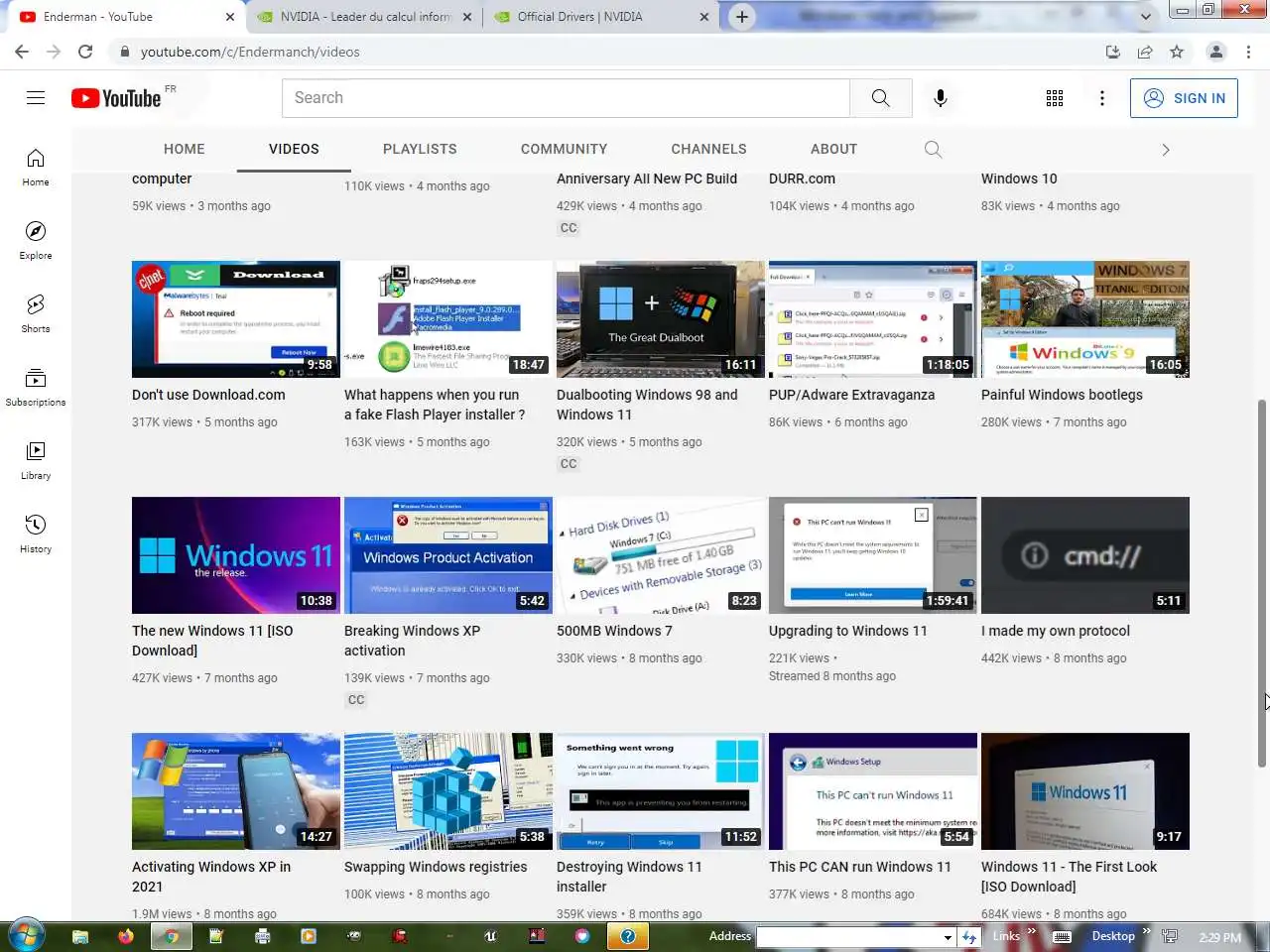Open Chrome profile avatar
Image resolution: width=1270 pixels, height=952 pixels.
pos(1215,52)
